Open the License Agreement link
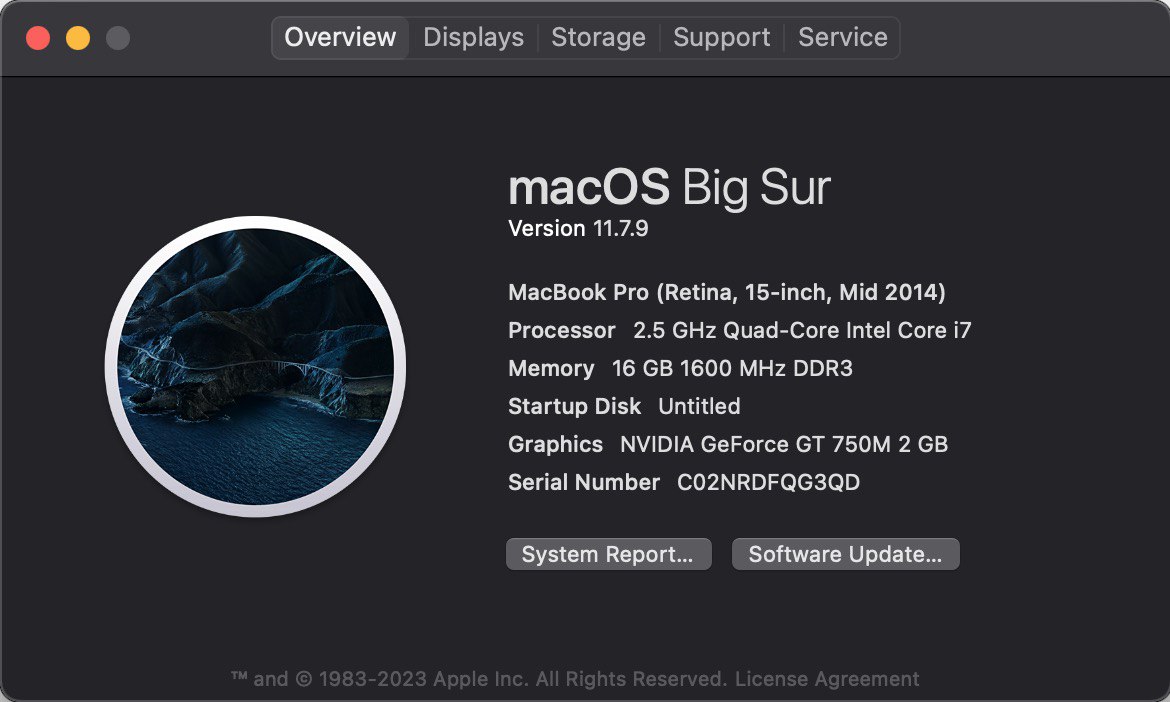This screenshot has height=702, width=1170. click(x=827, y=679)
